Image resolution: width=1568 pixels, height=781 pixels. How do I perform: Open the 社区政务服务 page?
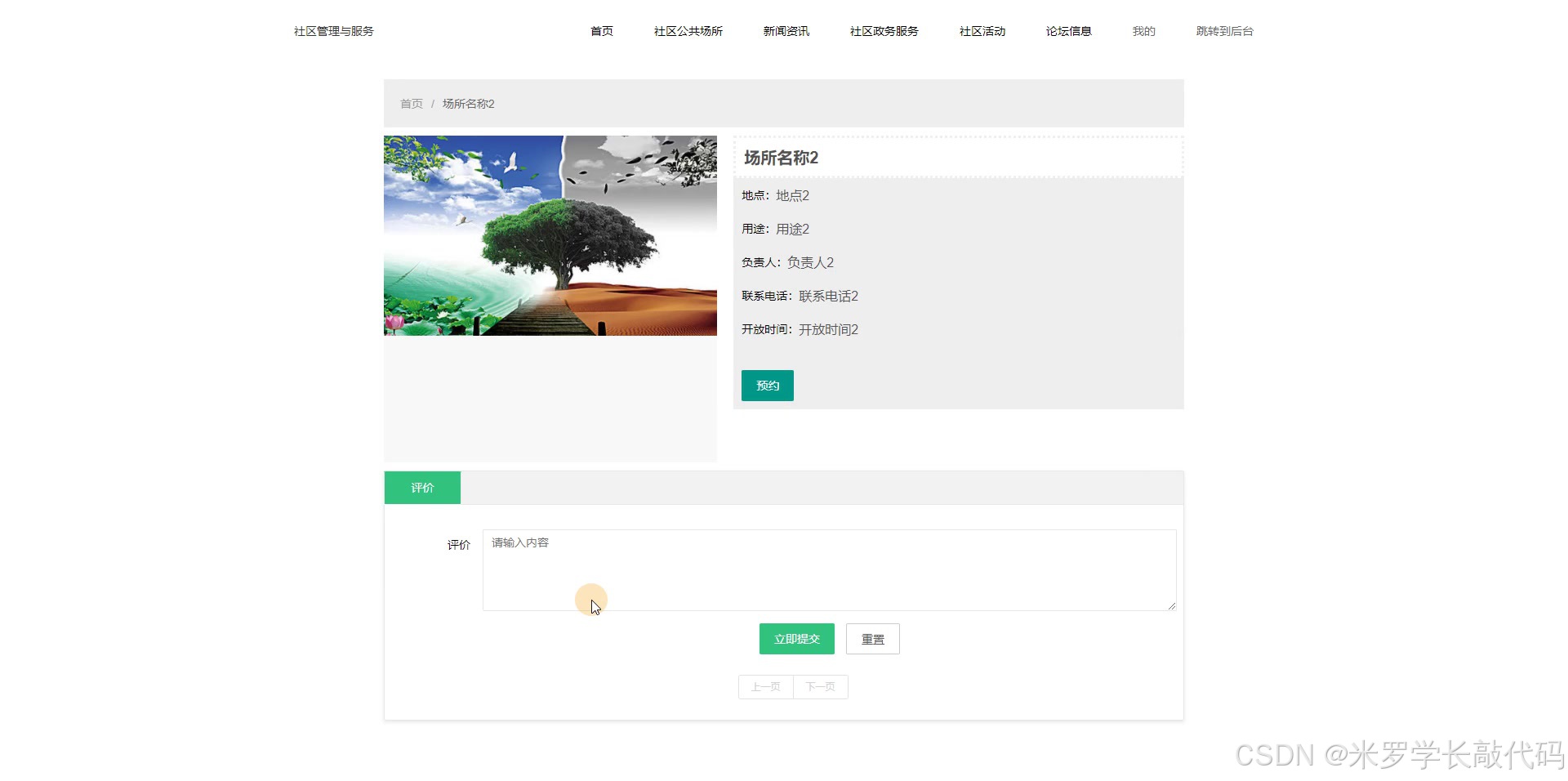(x=884, y=31)
